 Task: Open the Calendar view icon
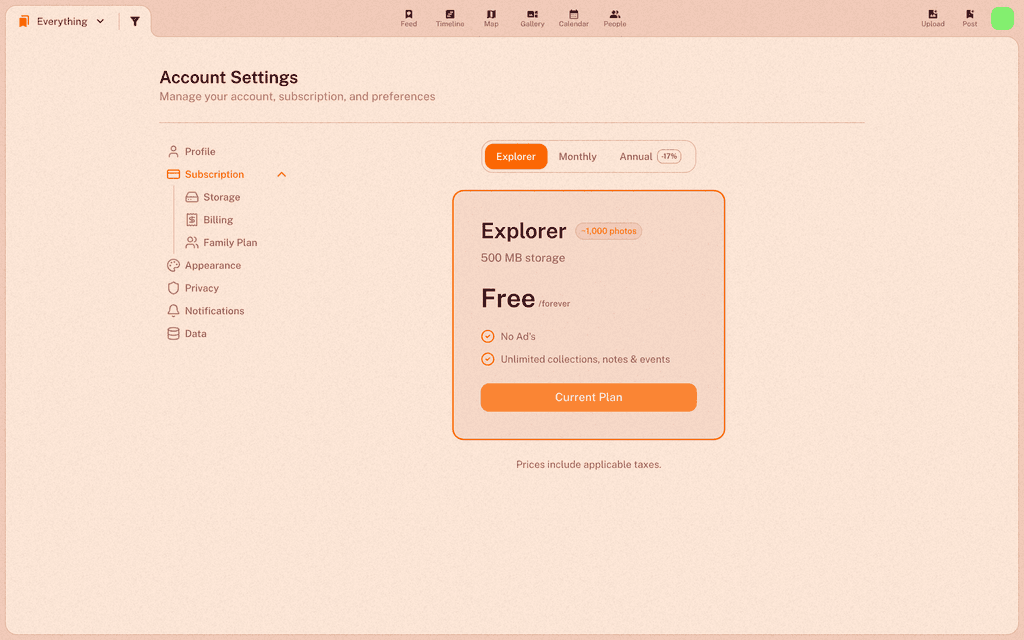point(573,14)
